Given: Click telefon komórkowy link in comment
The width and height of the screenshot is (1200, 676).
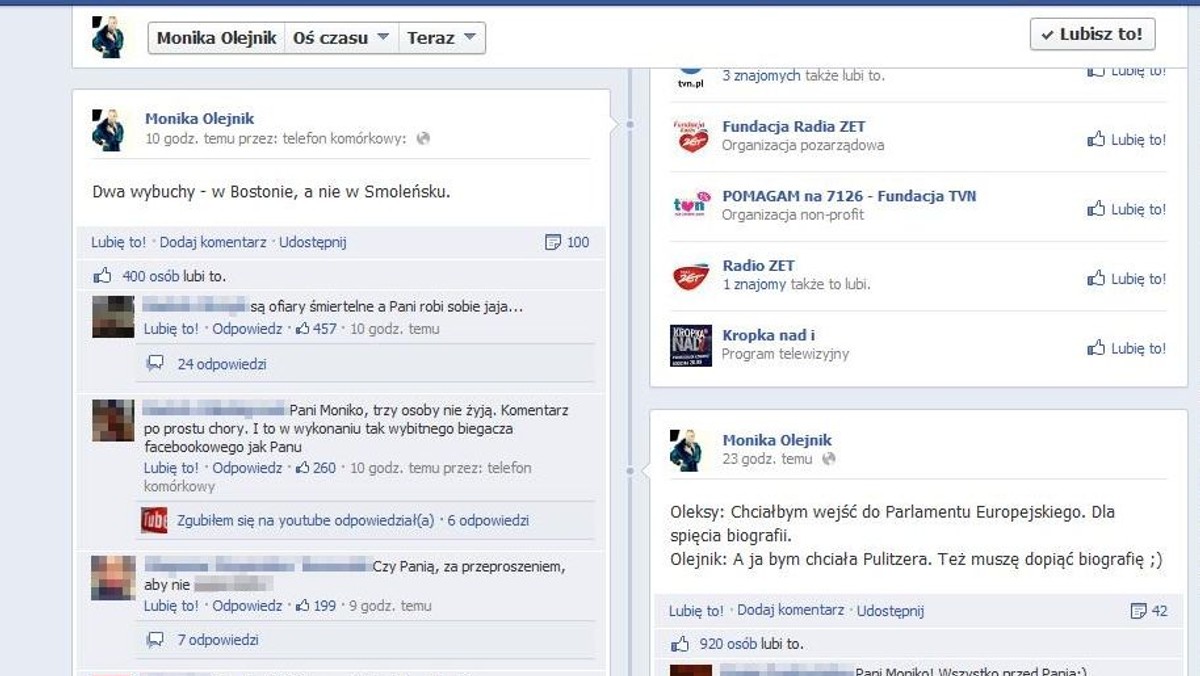Looking at the screenshot, I should (338, 477).
